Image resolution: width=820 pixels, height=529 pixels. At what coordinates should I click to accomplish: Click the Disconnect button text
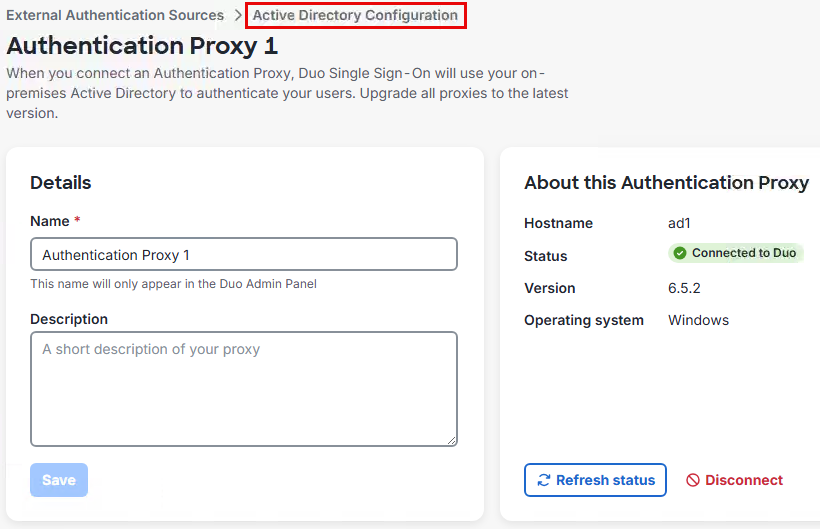point(744,480)
